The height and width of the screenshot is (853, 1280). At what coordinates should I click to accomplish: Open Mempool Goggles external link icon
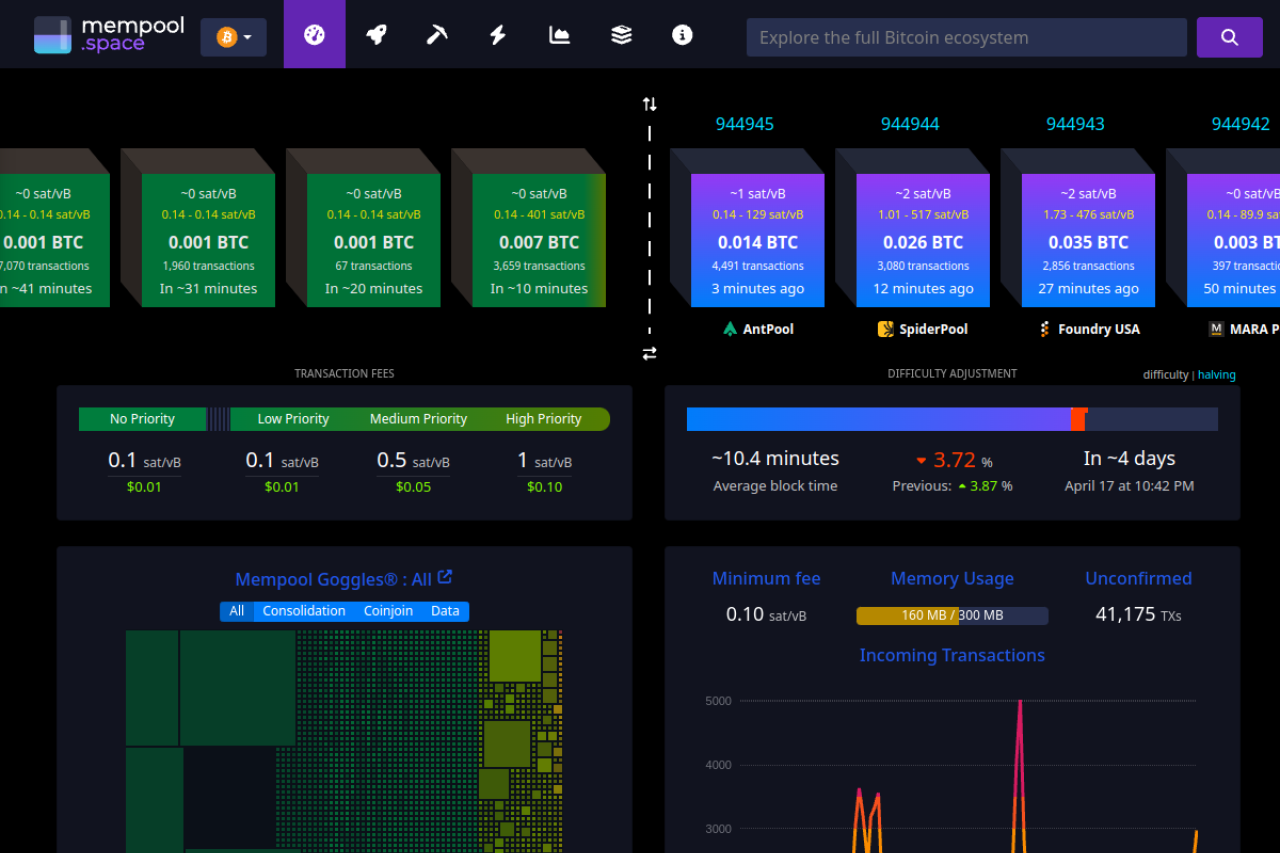point(445,577)
